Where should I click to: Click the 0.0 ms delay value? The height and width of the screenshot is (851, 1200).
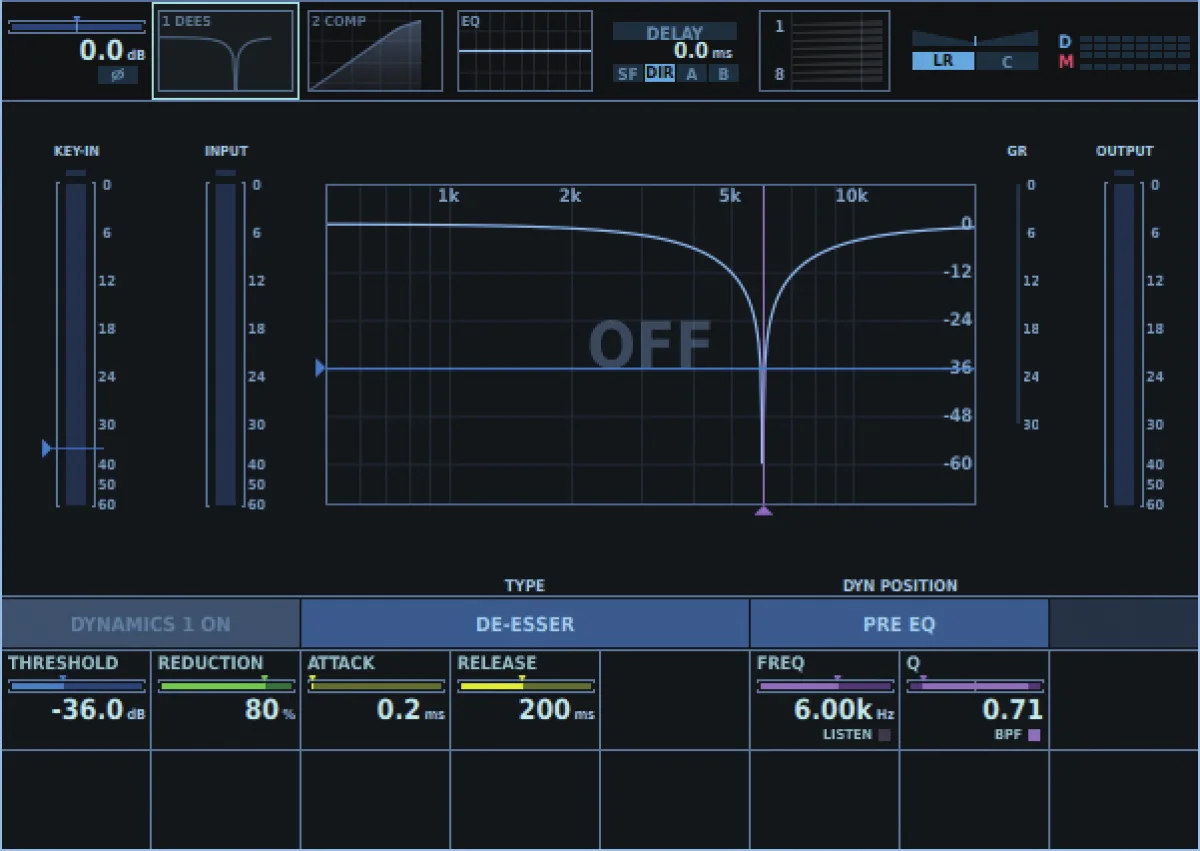tap(704, 51)
